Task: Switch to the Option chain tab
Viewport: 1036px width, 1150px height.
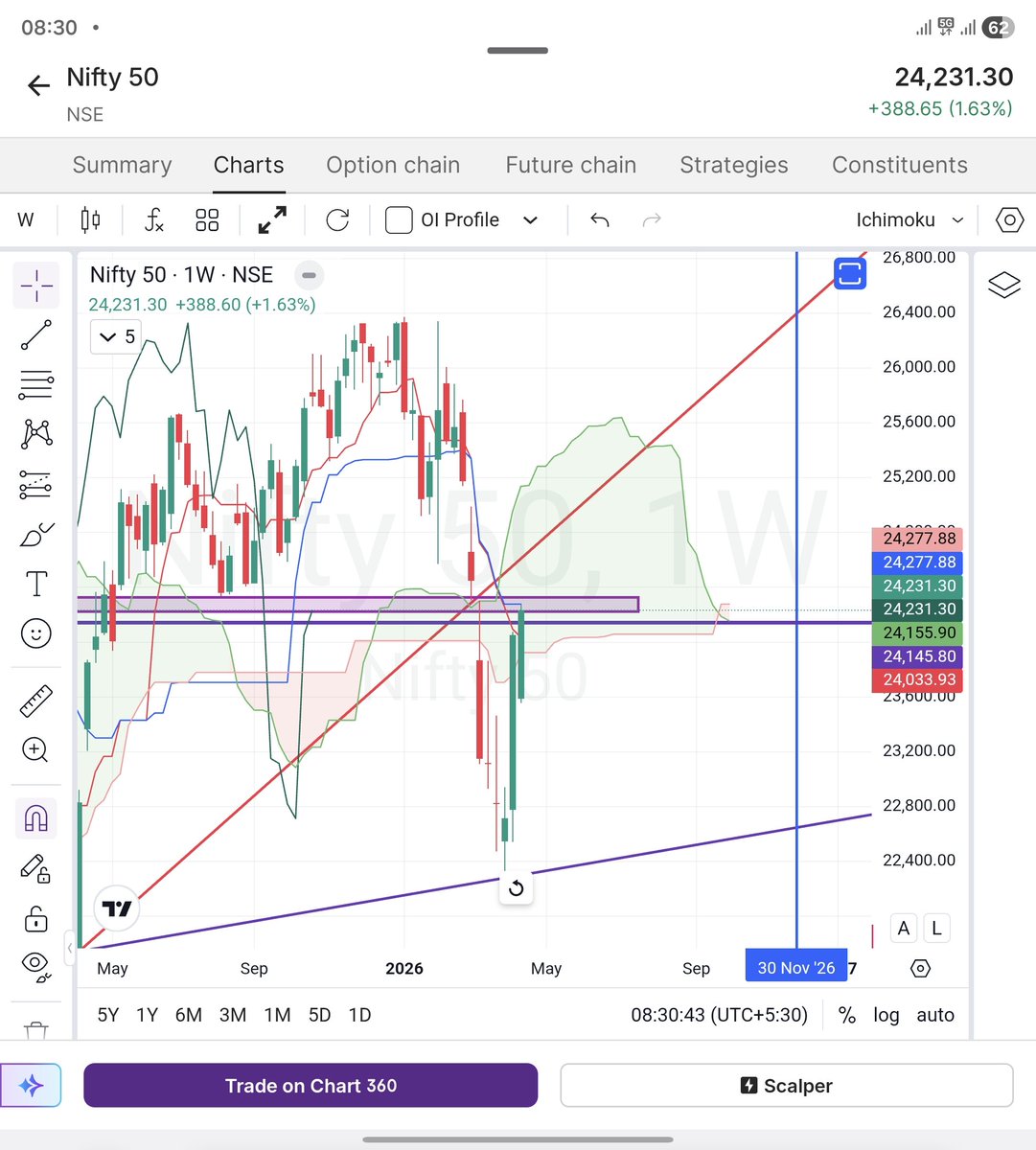Action: coord(393,165)
